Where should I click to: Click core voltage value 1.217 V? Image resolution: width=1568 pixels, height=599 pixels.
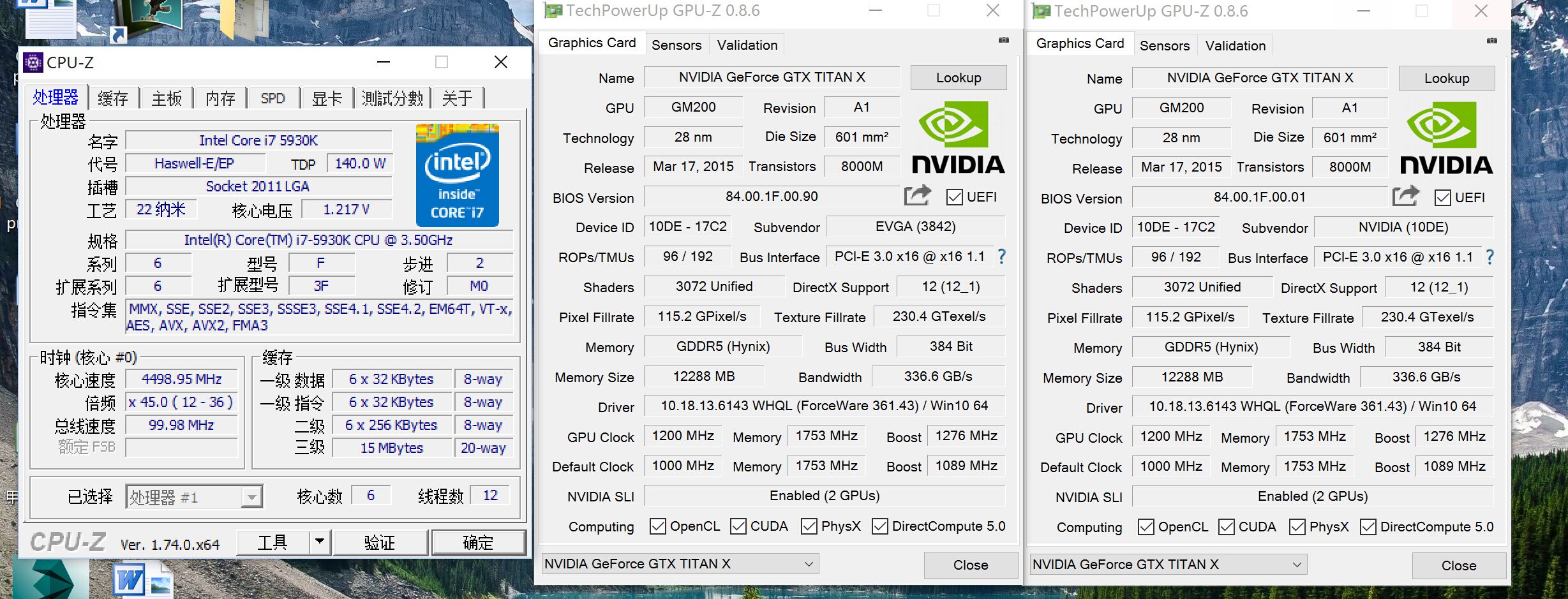347,209
